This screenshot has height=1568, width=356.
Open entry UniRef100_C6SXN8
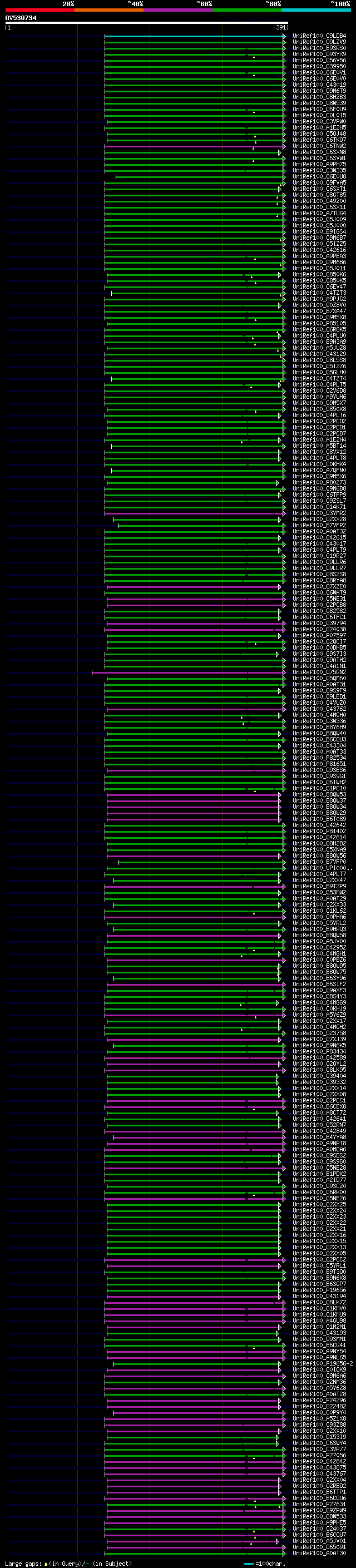[x=319, y=152]
